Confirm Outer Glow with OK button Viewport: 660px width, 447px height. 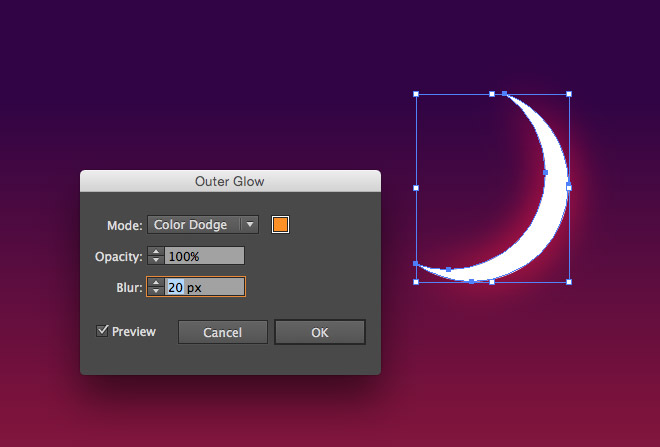point(320,333)
